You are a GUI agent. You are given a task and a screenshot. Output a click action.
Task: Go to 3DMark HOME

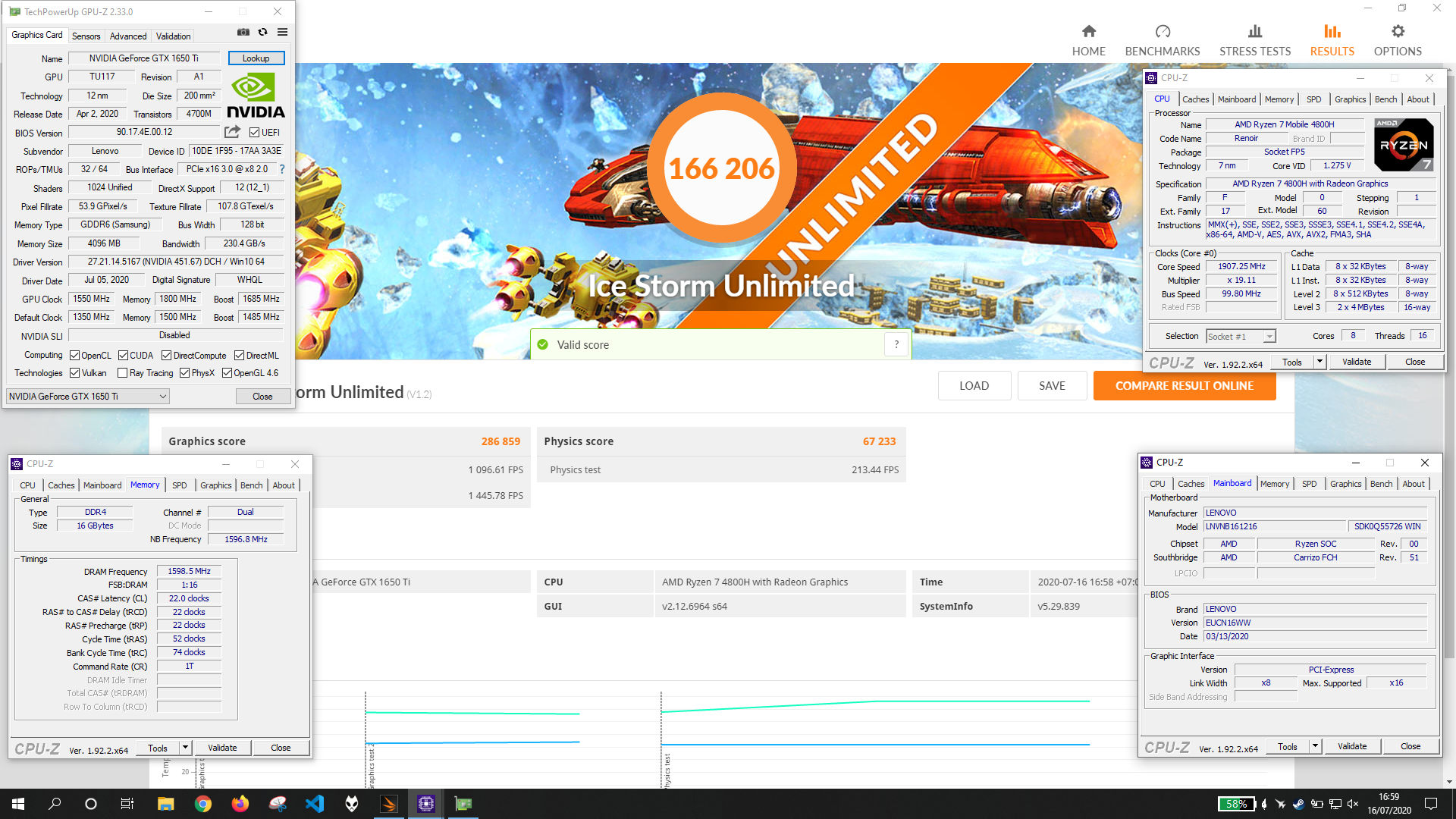click(x=1088, y=40)
